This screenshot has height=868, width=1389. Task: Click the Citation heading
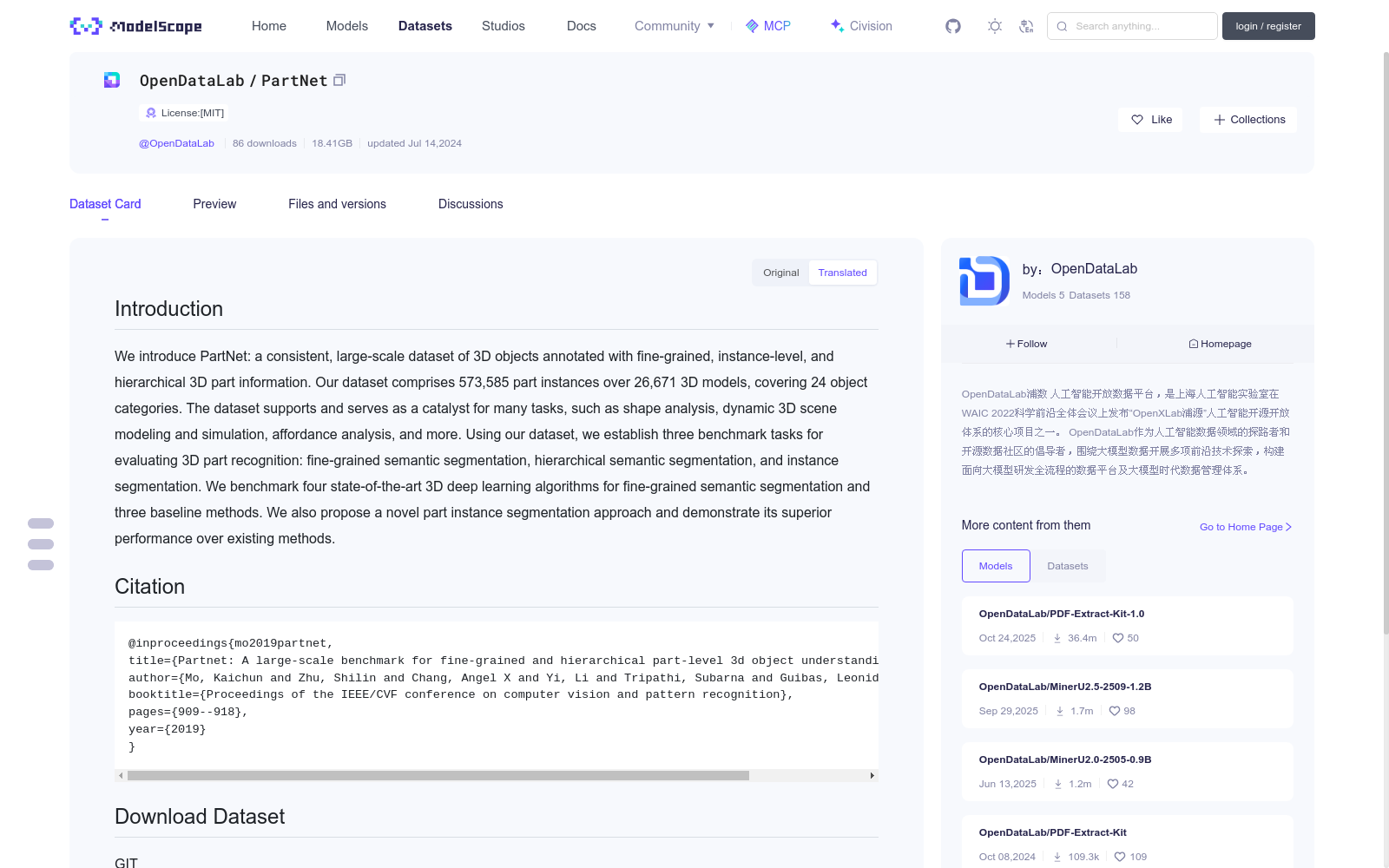point(149,587)
